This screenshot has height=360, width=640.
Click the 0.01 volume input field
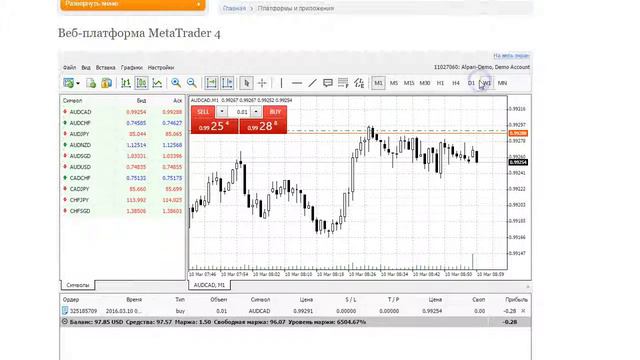pos(239,112)
